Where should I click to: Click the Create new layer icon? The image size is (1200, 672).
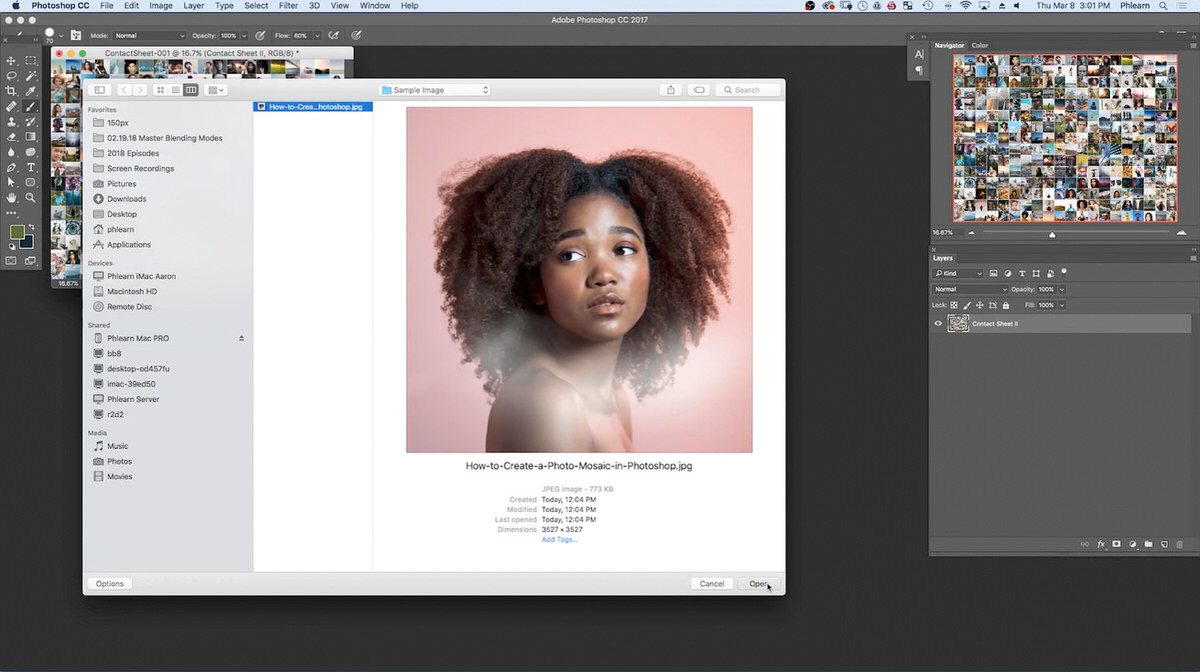[1164, 544]
